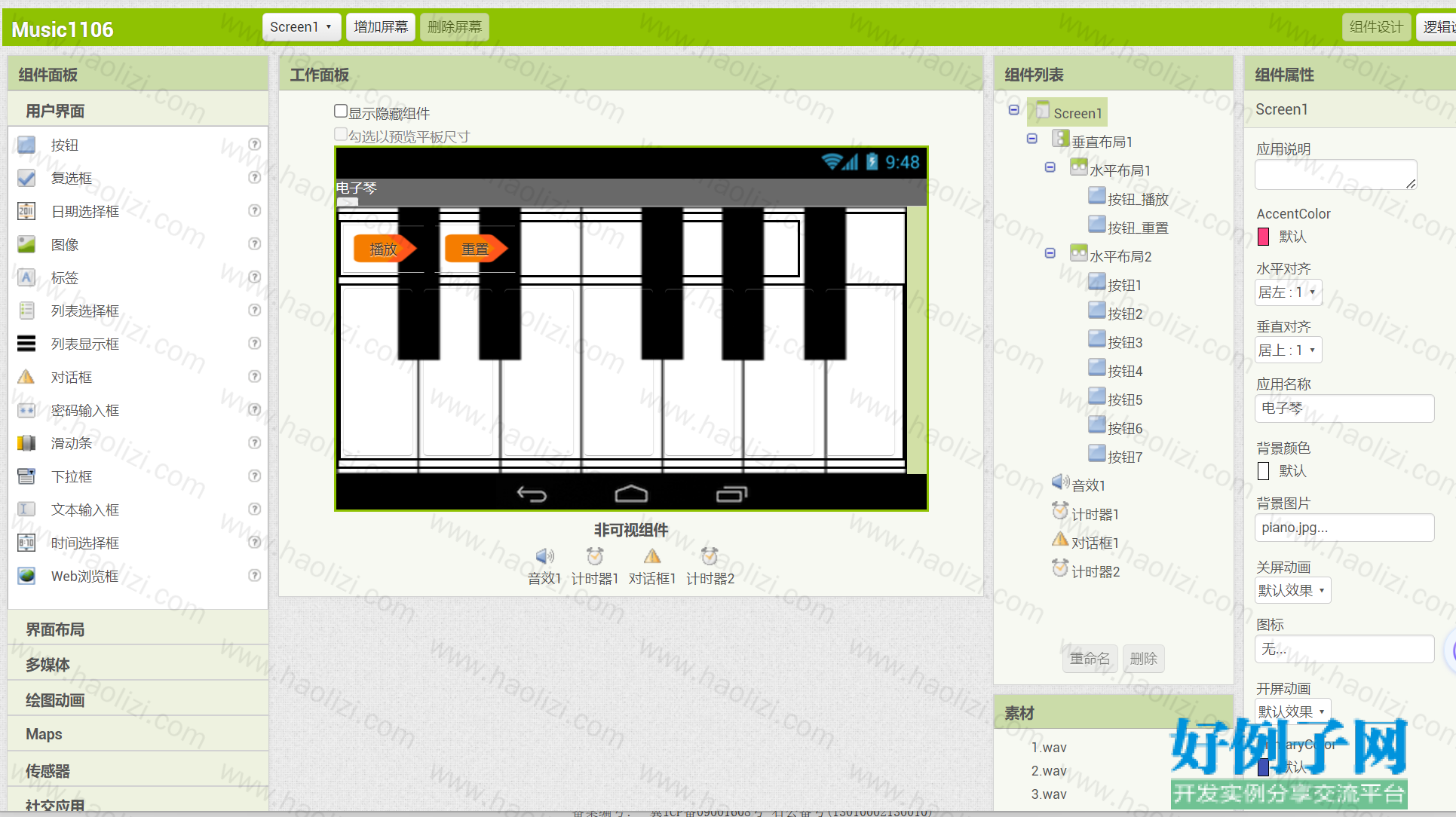Expand the 界面布局 palette section
The image size is (1456, 817).
pyautogui.click(x=138, y=629)
